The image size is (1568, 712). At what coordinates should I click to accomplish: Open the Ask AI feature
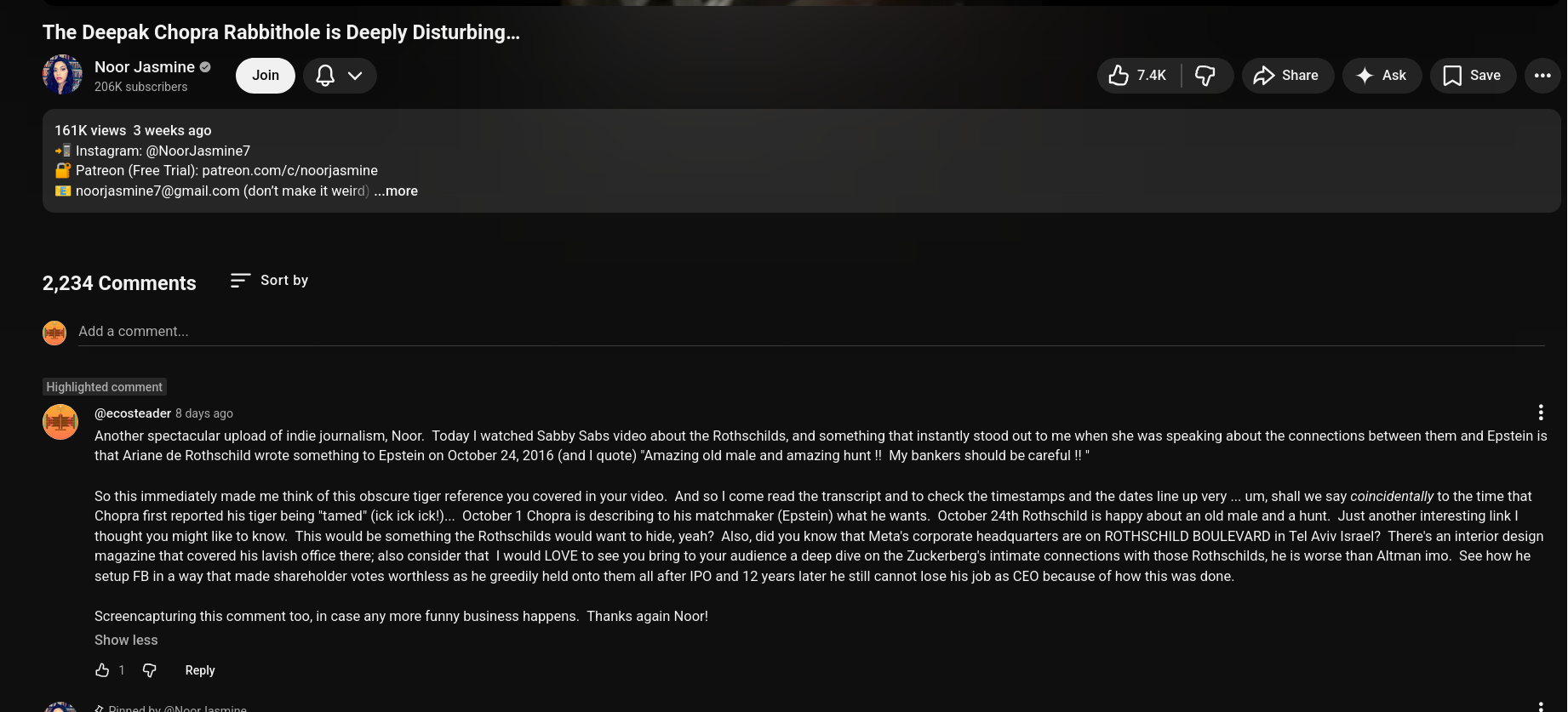[1382, 76]
